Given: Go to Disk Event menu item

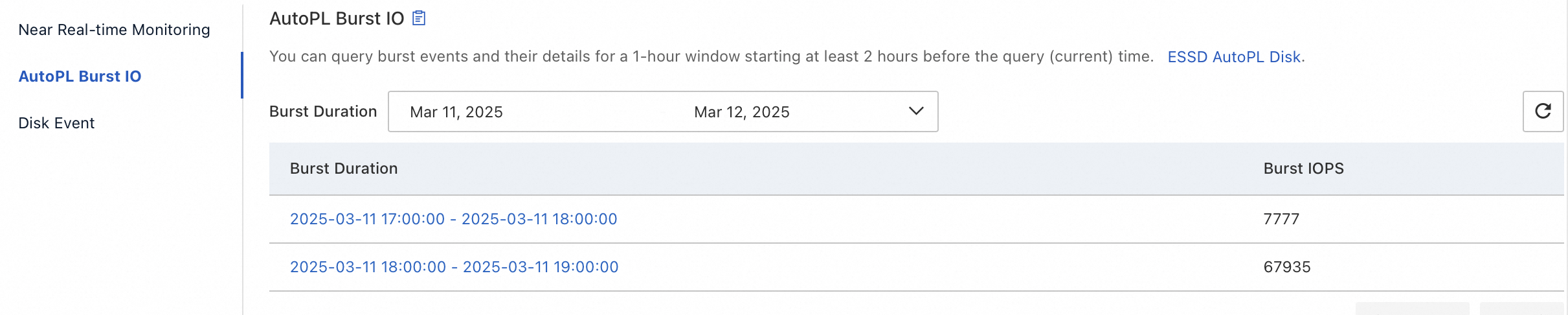Looking at the screenshot, I should [x=56, y=123].
